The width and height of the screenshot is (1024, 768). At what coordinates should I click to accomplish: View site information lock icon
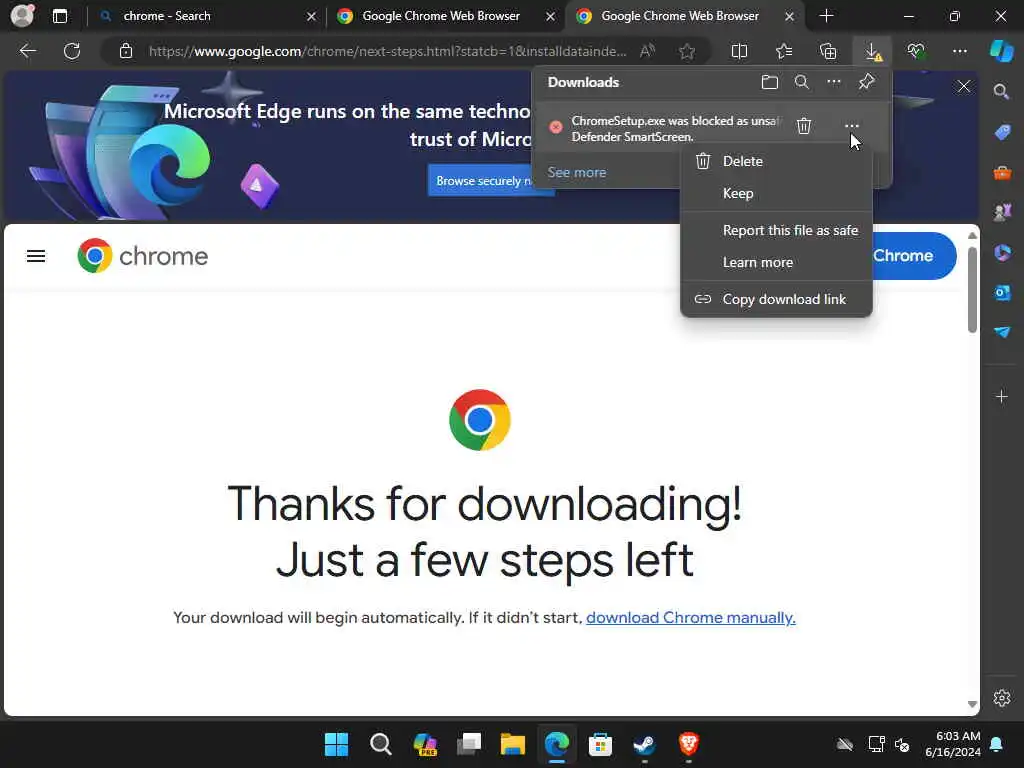tap(126, 51)
